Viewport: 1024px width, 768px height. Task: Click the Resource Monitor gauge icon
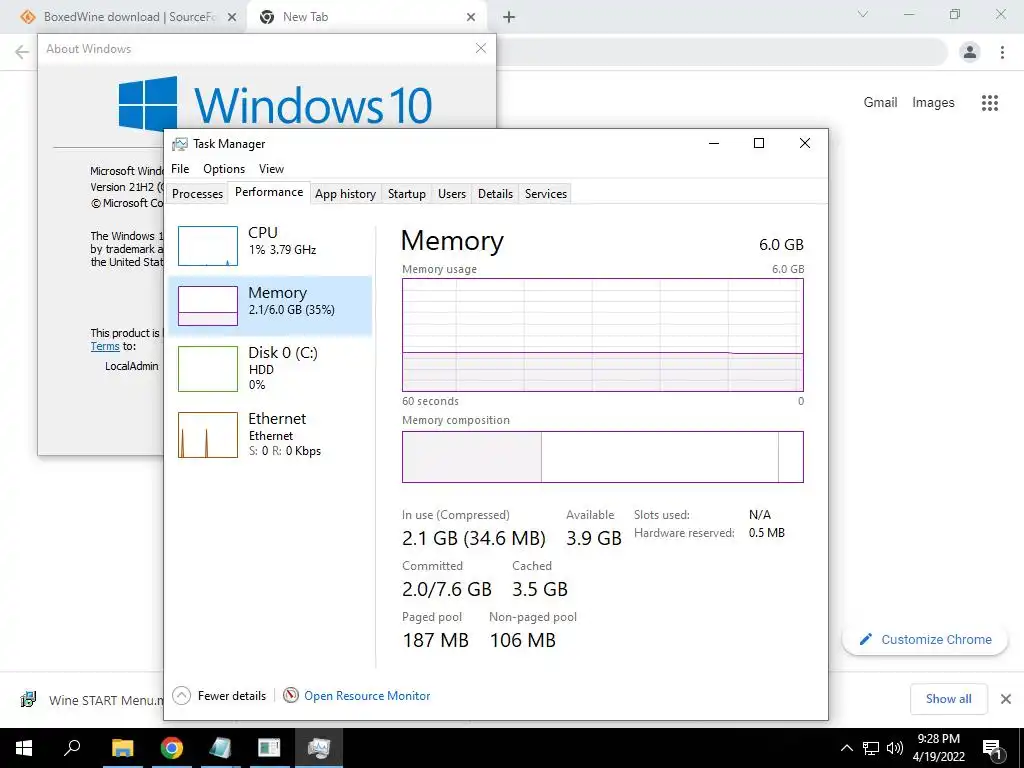pyautogui.click(x=291, y=696)
